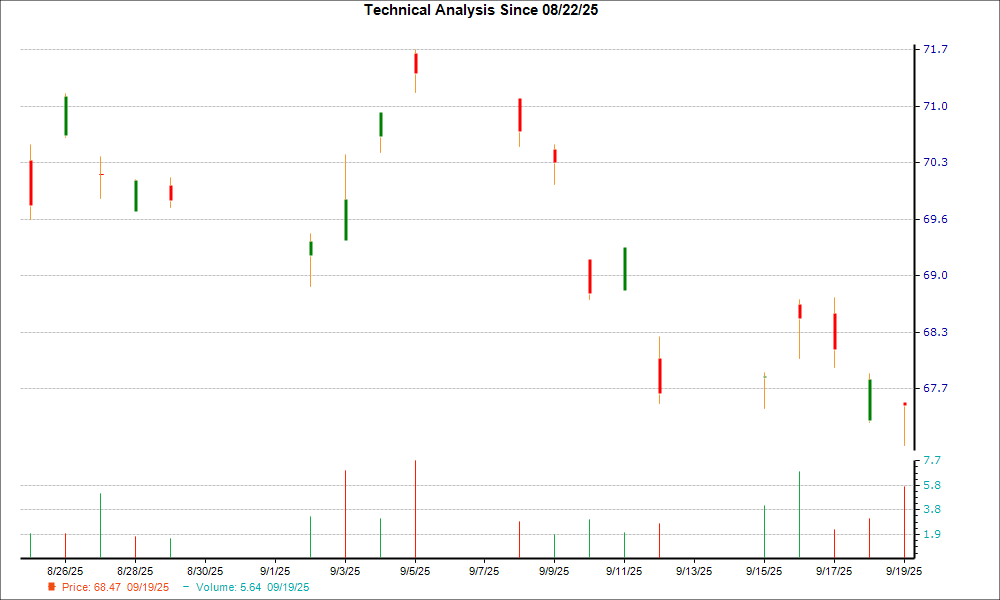Screen dimensions: 1000x600
Task: Click the 8/30/25 date label
Action: pos(205,571)
